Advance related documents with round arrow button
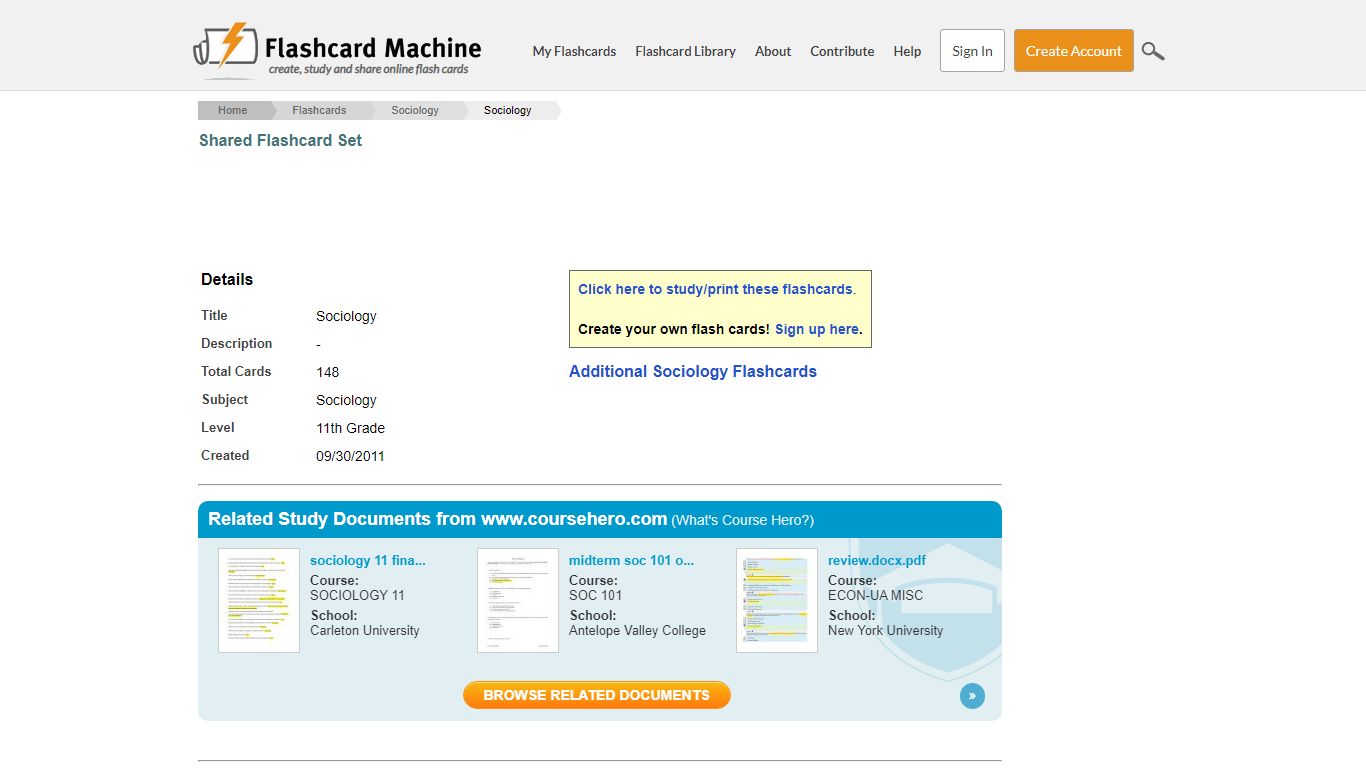 coord(972,696)
